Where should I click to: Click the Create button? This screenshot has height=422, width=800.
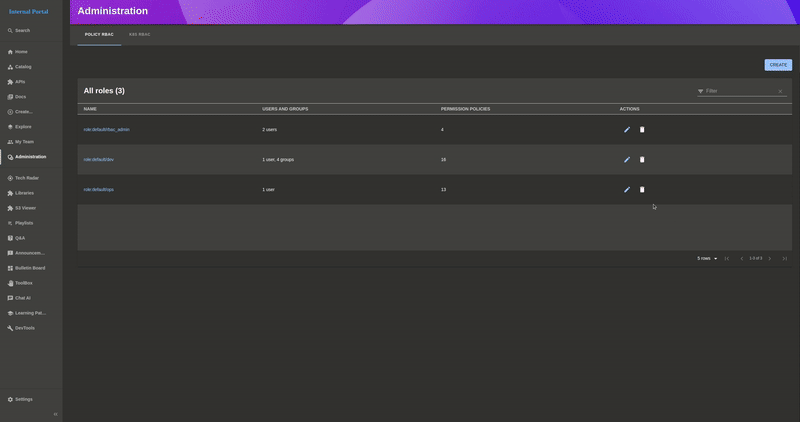tap(778, 65)
